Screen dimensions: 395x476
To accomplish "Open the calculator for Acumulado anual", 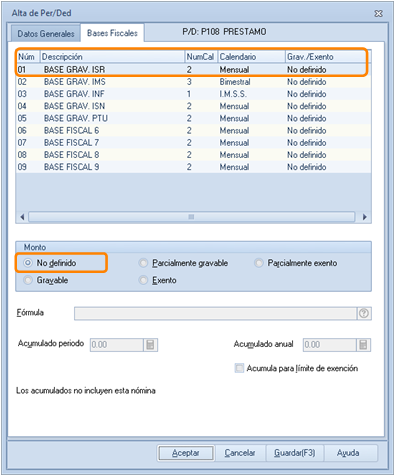I will pyautogui.click(x=363, y=345).
